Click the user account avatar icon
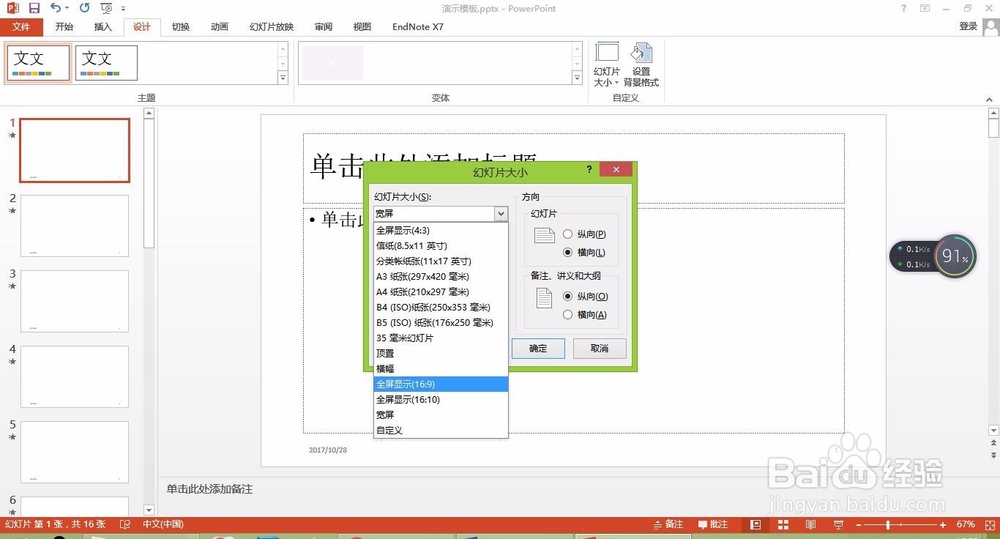 pos(991,27)
